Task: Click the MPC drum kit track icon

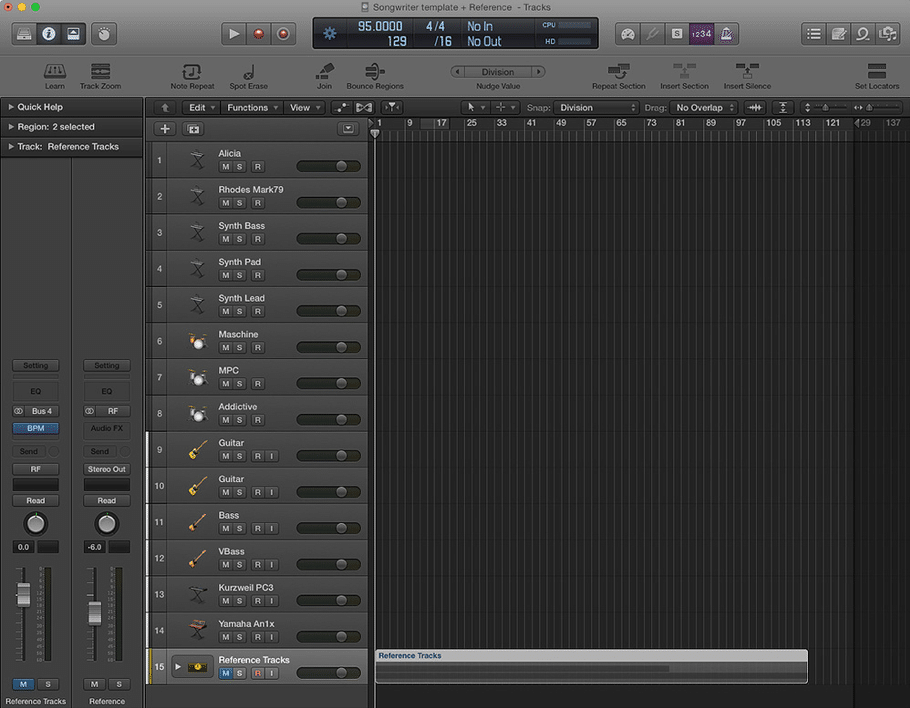Action: click(197, 377)
